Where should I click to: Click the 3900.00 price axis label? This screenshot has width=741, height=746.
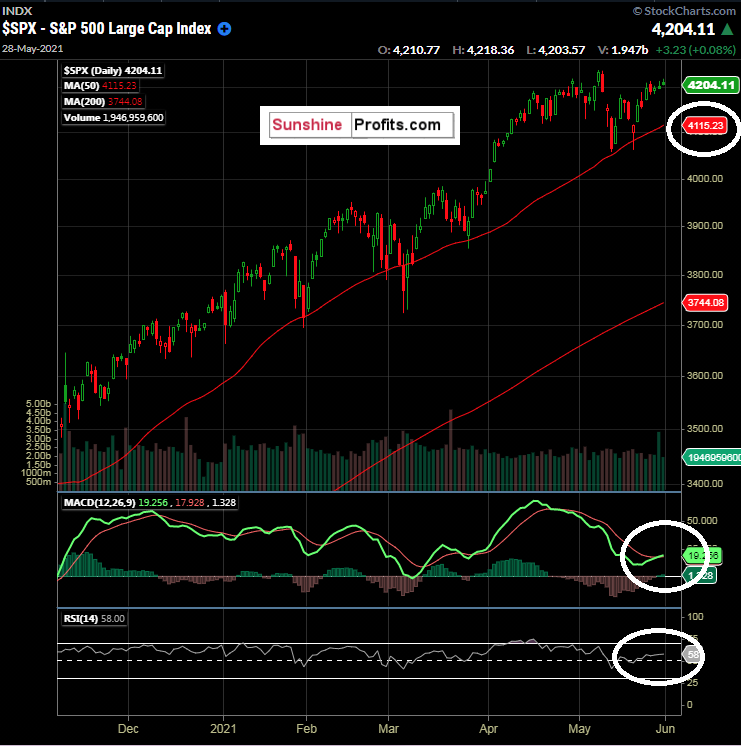pyautogui.click(x=705, y=226)
